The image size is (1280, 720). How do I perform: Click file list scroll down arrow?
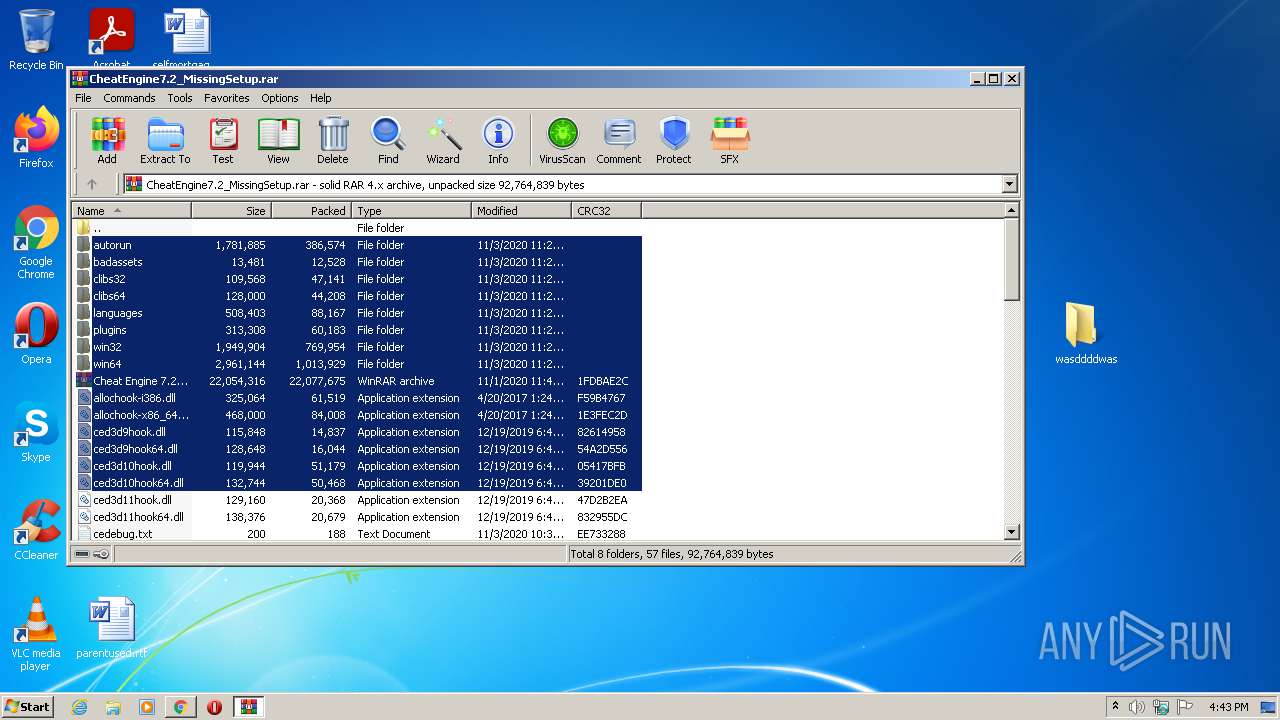[x=1011, y=533]
